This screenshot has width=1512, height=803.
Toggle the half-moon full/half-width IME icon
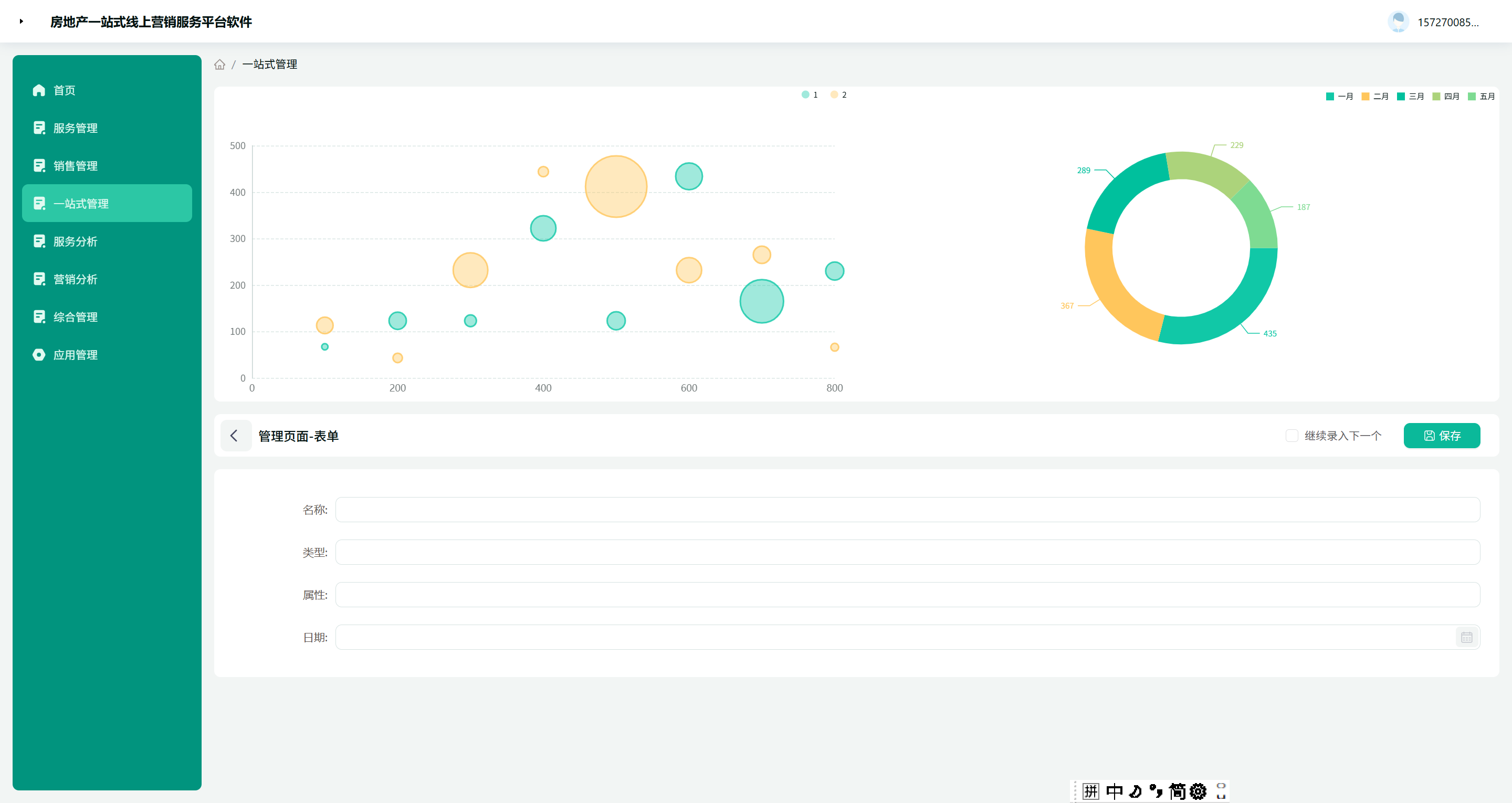1135,791
